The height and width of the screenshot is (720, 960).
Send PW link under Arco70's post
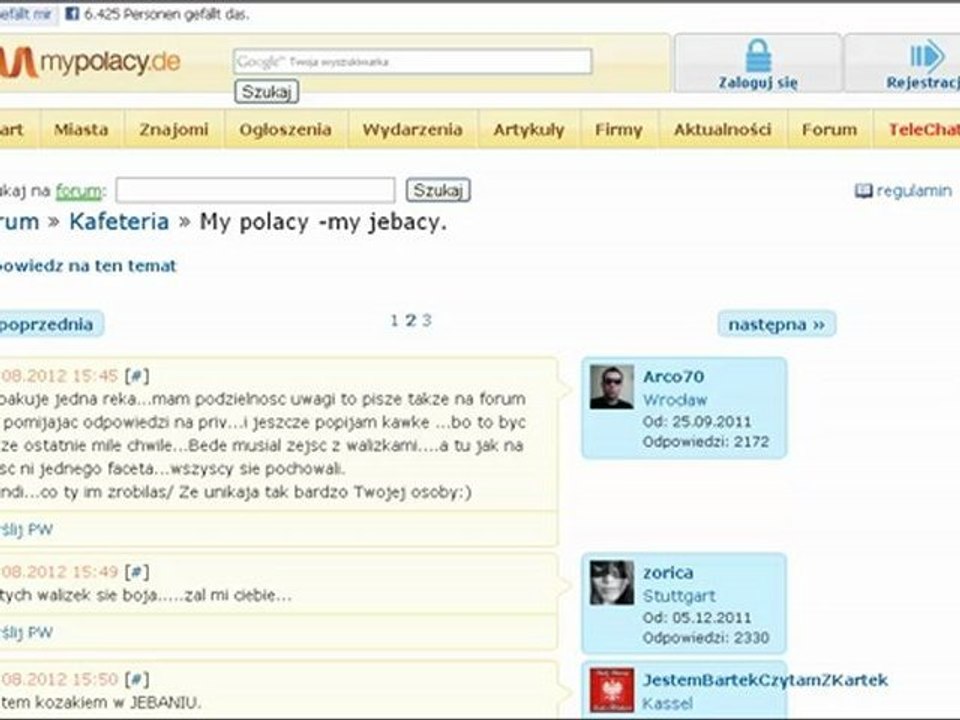click(26, 530)
